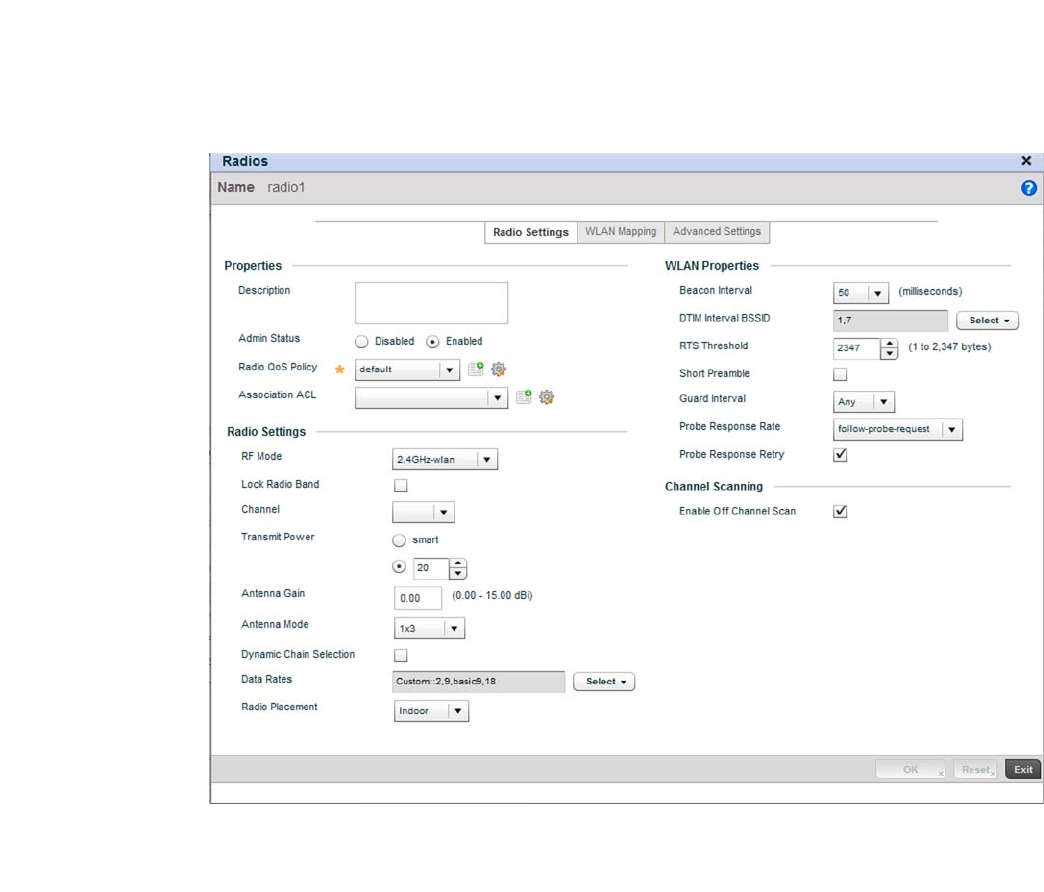Click the greyed Reset button
Image resolution: width=1044 pixels, height=892 pixels.
pyautogui.click(x=975, y=770)
